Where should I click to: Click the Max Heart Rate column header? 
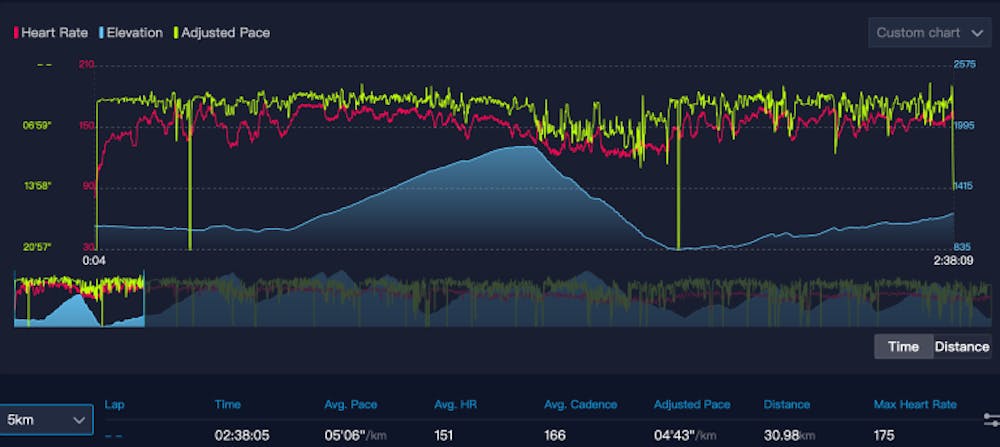tap(914, 405)
